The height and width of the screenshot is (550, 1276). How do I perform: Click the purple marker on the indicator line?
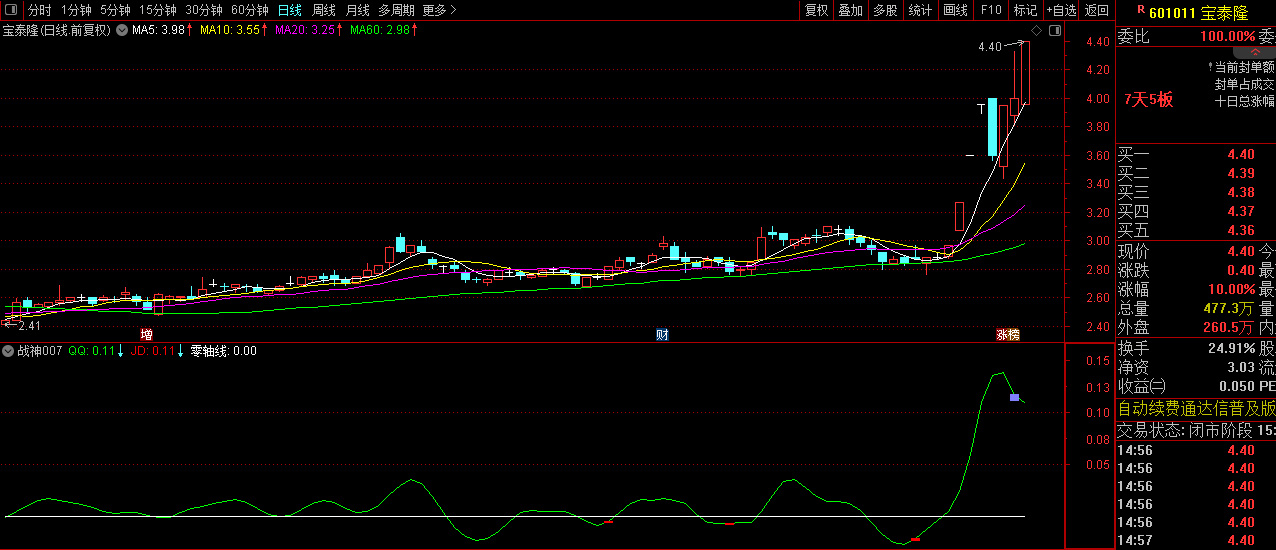point(1014,398)
